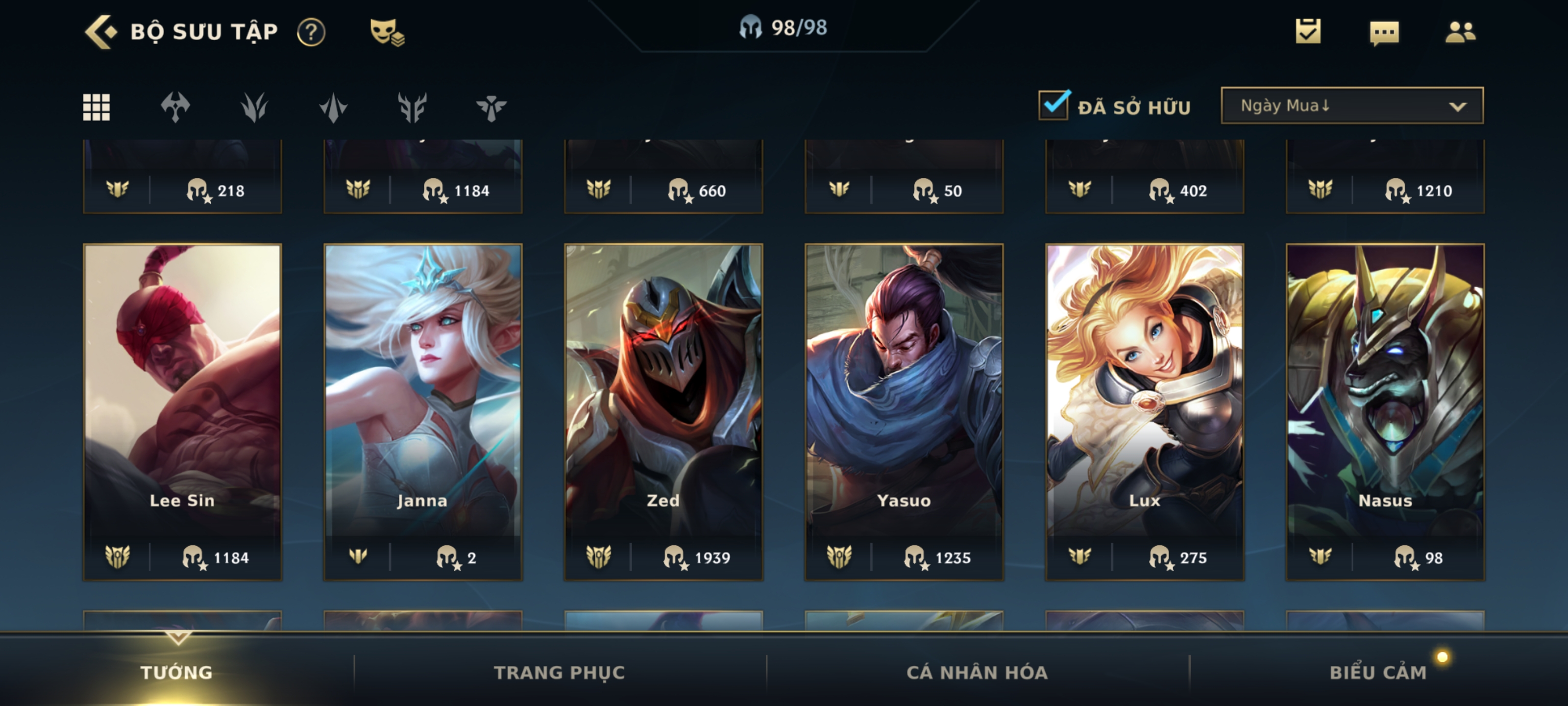Open the mask and coins store icon
This screenshot has width=1568, height=706.
(387, 32)
